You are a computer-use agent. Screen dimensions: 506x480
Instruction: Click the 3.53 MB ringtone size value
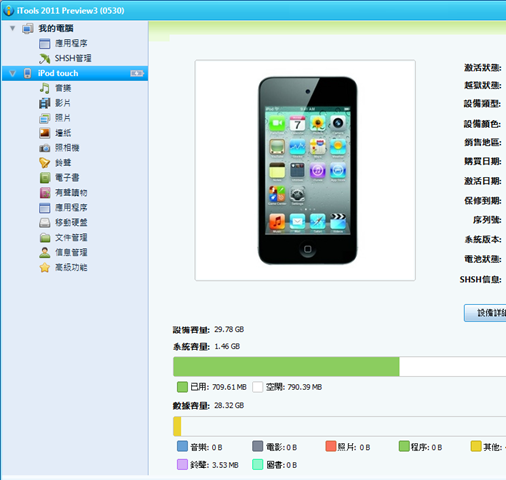pyautogui.click(x=224, y=465)
